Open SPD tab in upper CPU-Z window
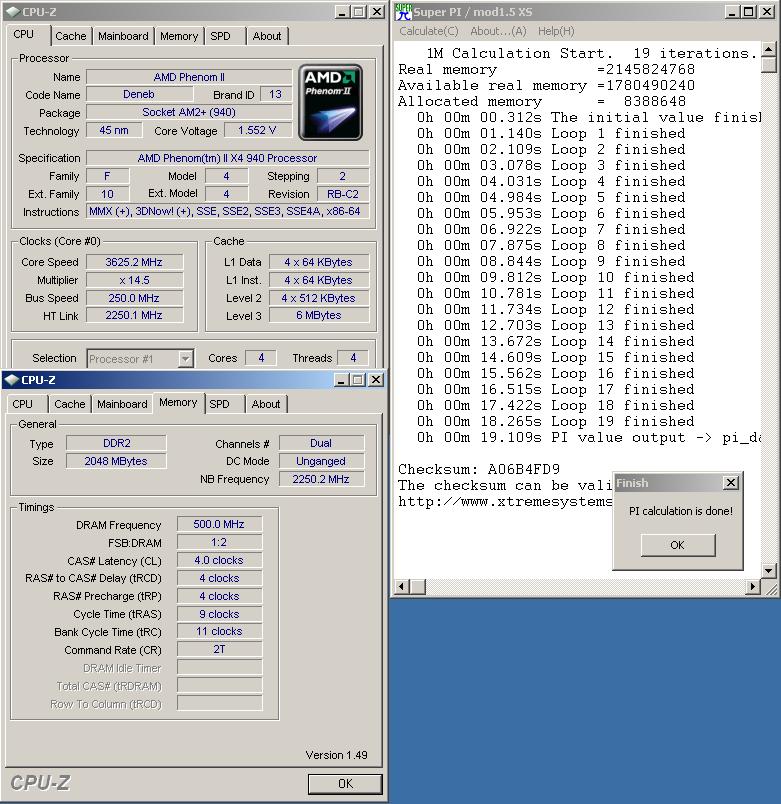Image resolution: width=781 pixels, height=804 pixels. pyautogui.click(x=221, y=36)
